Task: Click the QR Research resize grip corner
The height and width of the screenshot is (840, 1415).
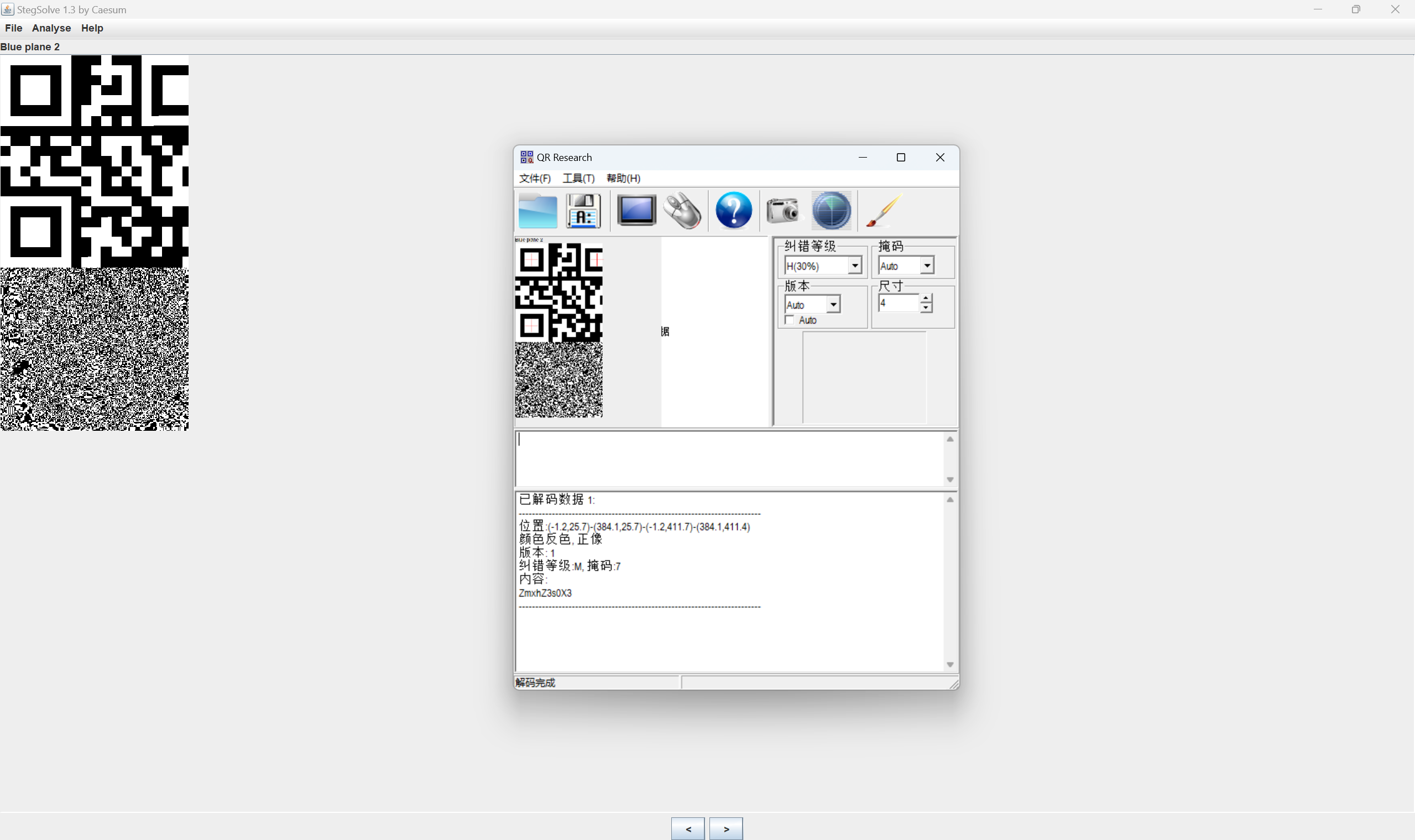Action: 954,684
